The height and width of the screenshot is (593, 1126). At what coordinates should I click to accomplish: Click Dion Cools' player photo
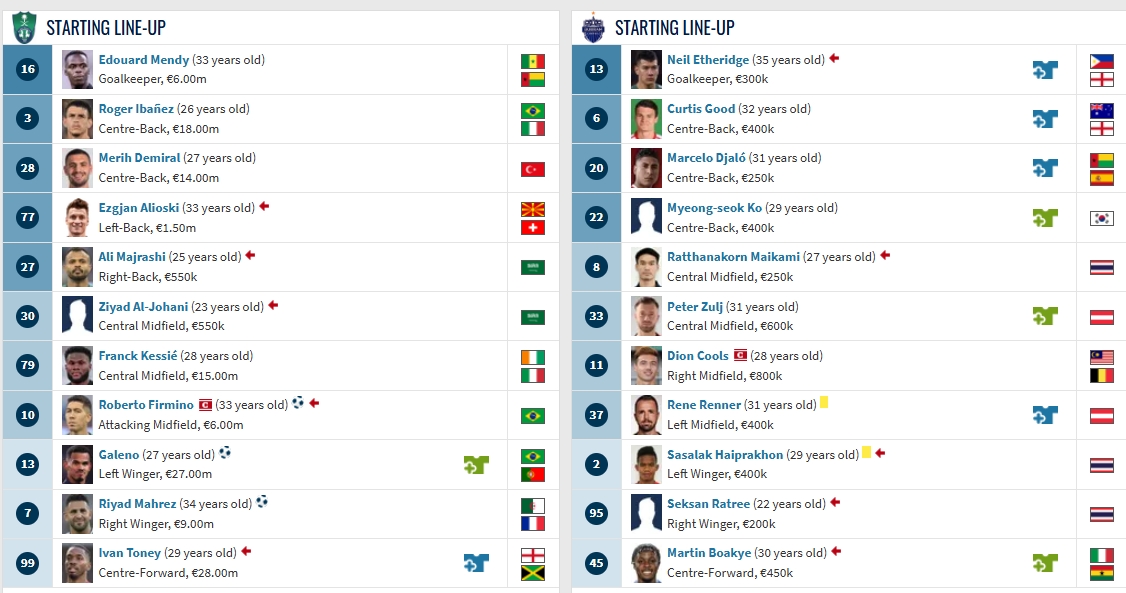tap(646, 366)
